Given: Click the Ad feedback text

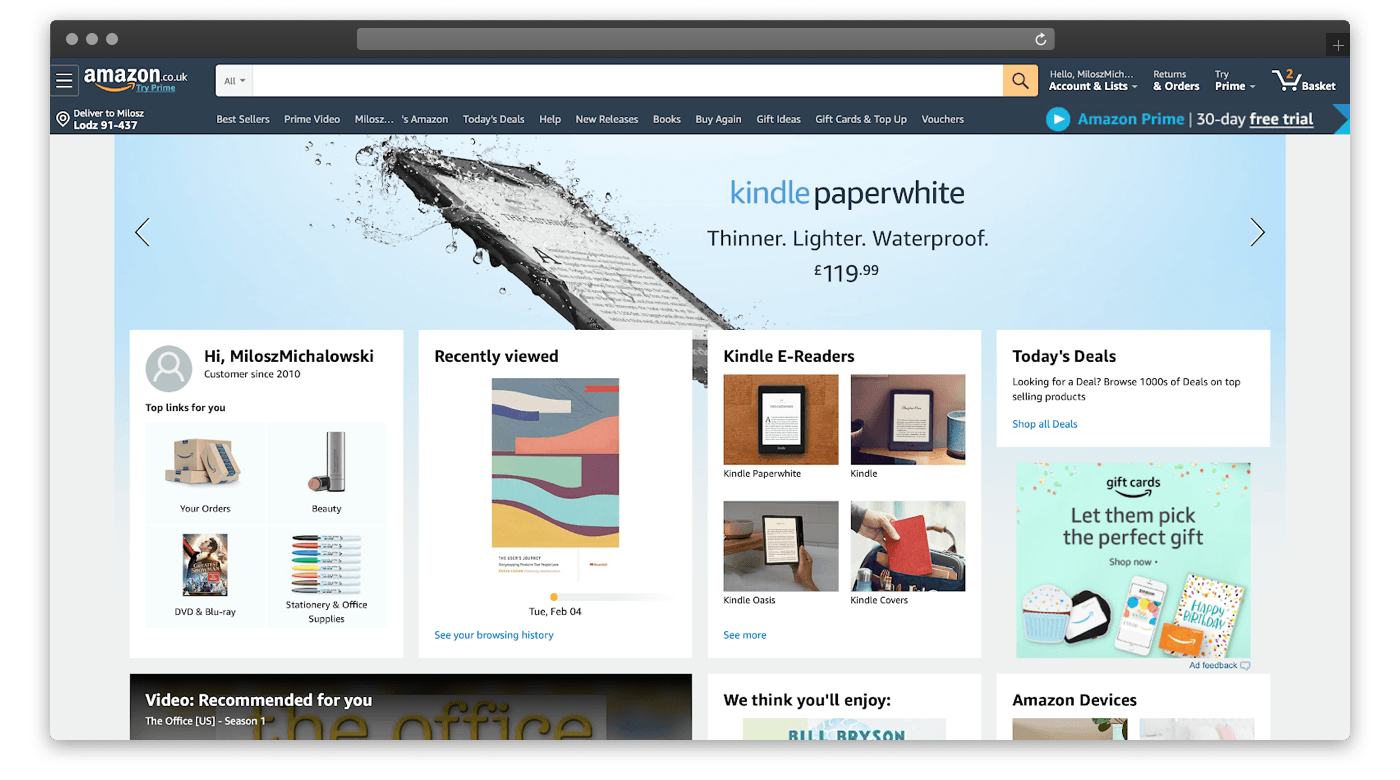Looking at the screenshot, I should (x=1213, y=666).
